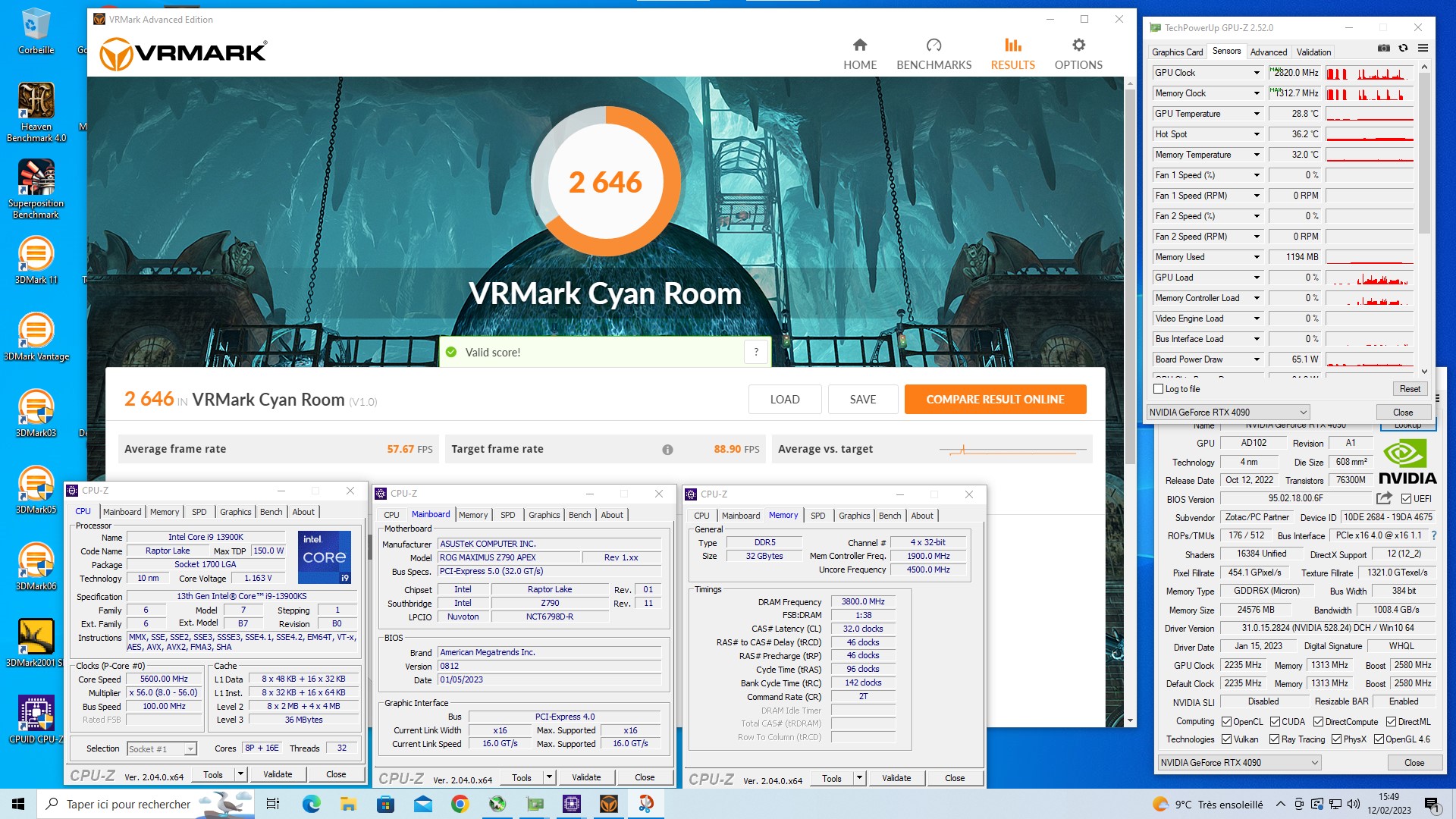This screenshot has width=1456, height=819.
Task: Open 3DMark03 desktop icon
Action: pos(36,414)
